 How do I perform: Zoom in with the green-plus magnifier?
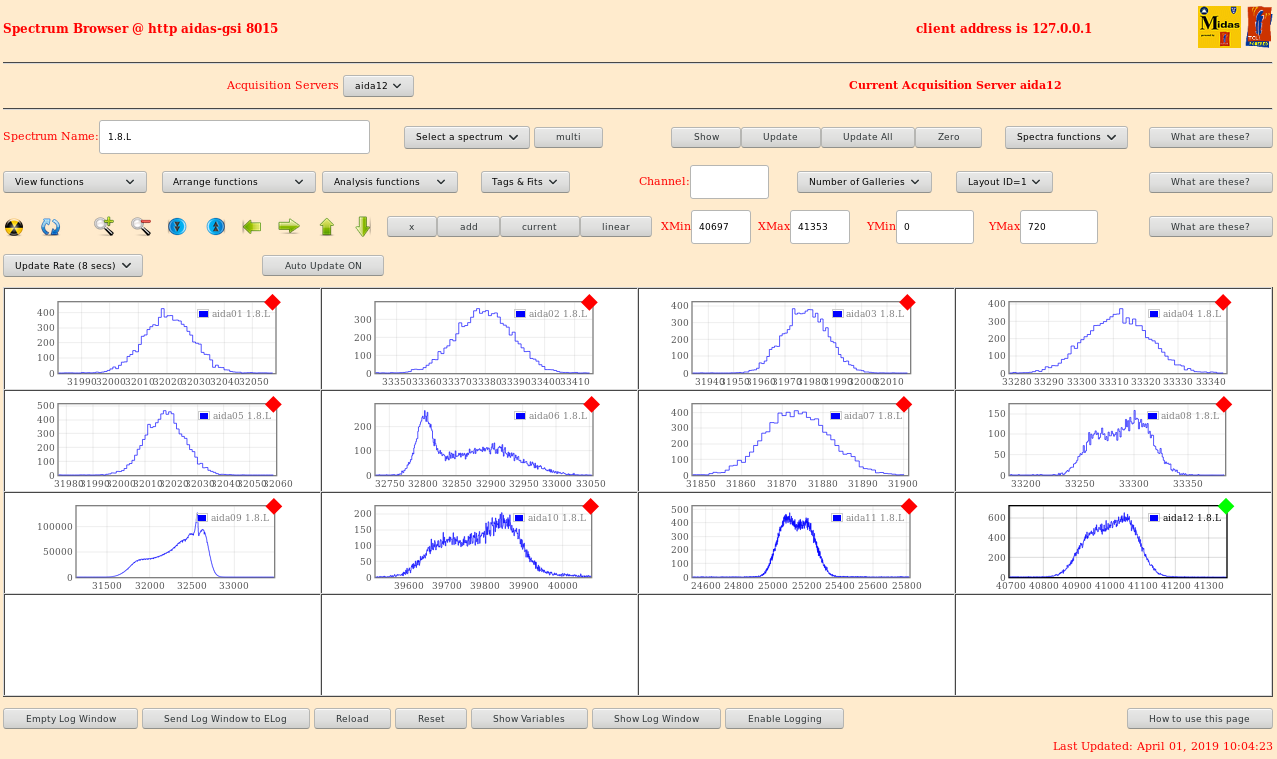[x=104, y=227]
